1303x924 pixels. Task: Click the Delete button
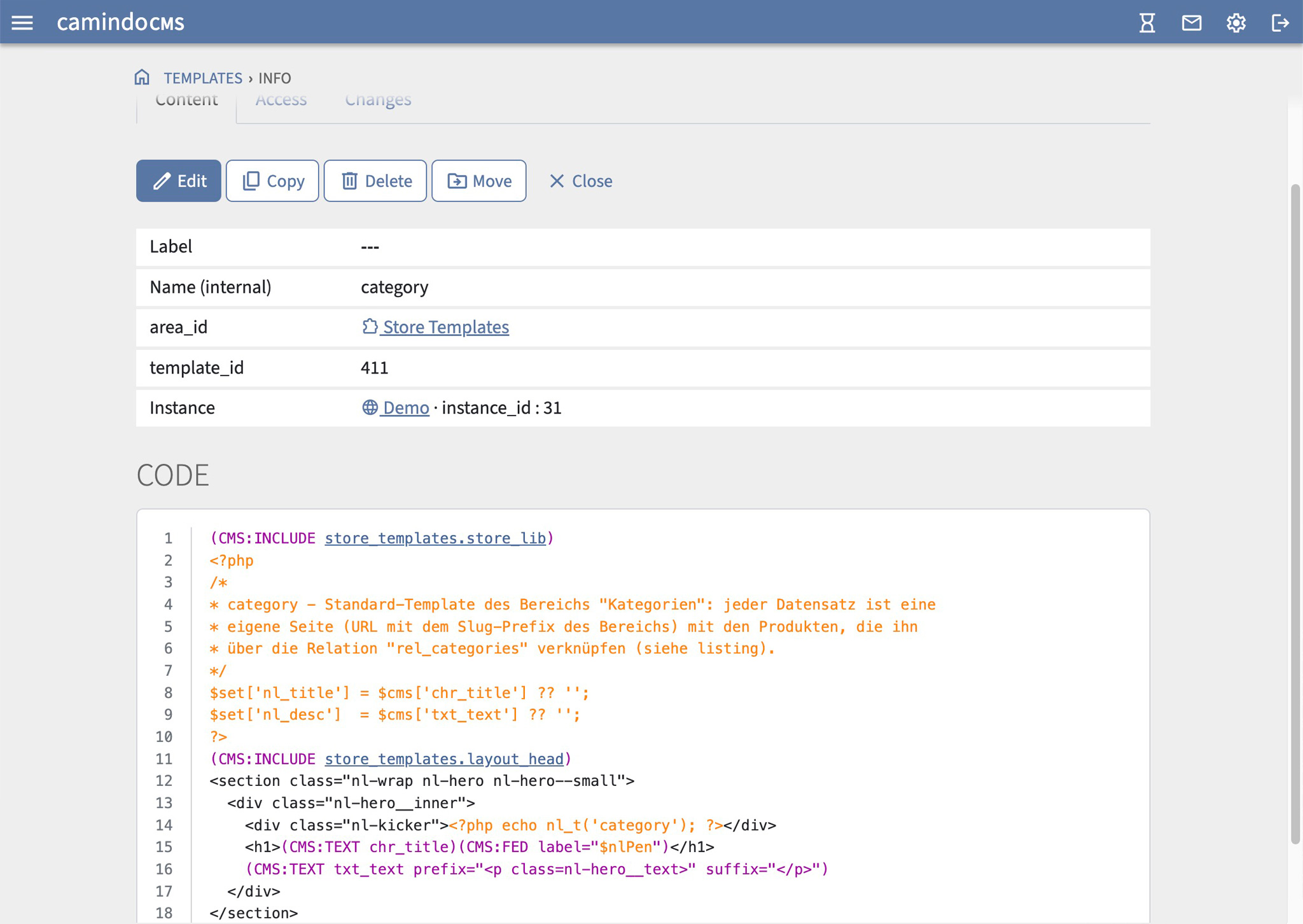375,181
